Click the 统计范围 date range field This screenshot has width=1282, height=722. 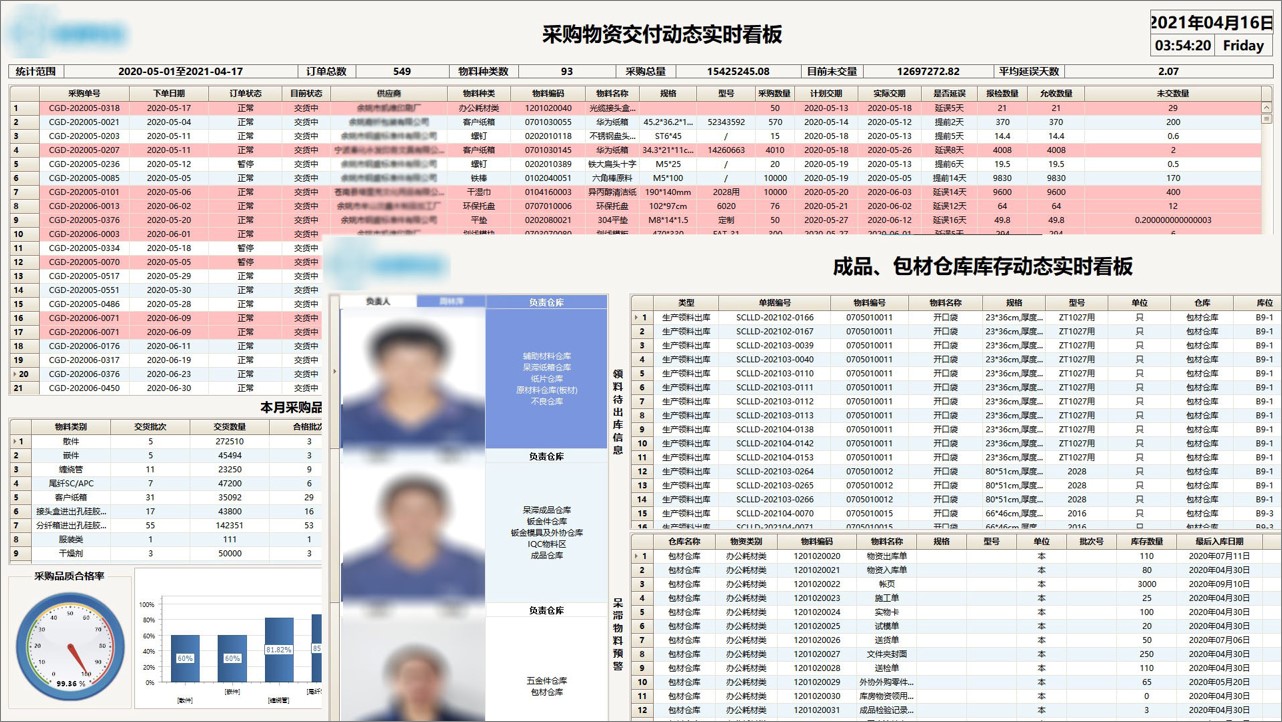point(180,72)
